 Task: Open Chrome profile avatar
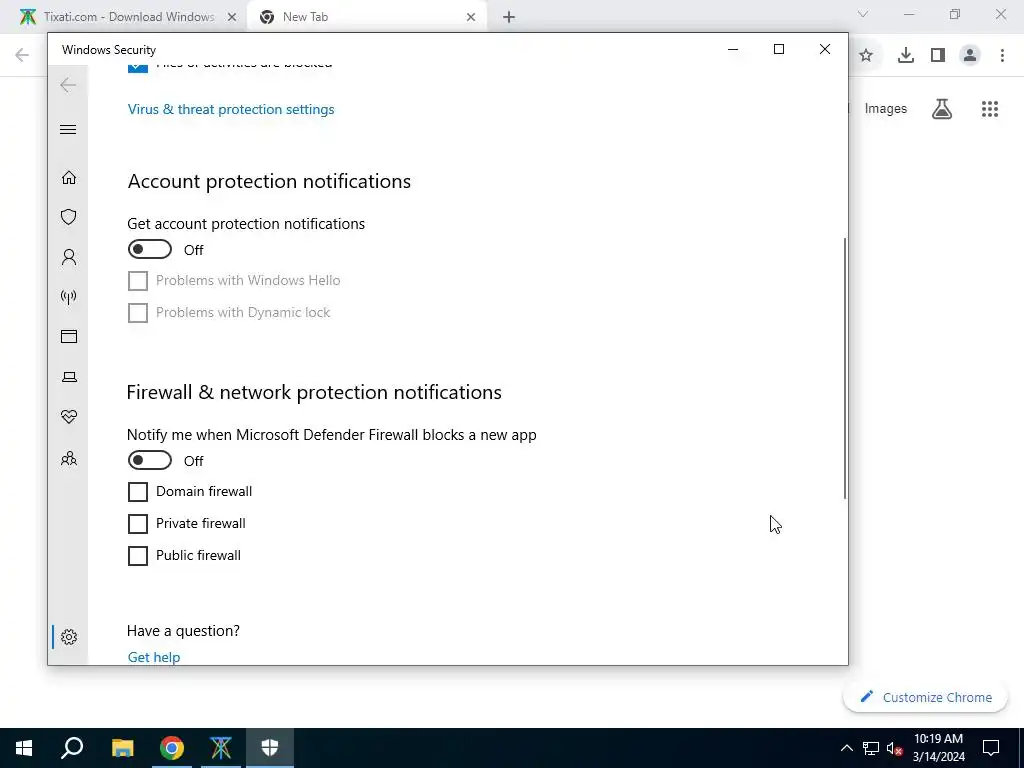970,56
